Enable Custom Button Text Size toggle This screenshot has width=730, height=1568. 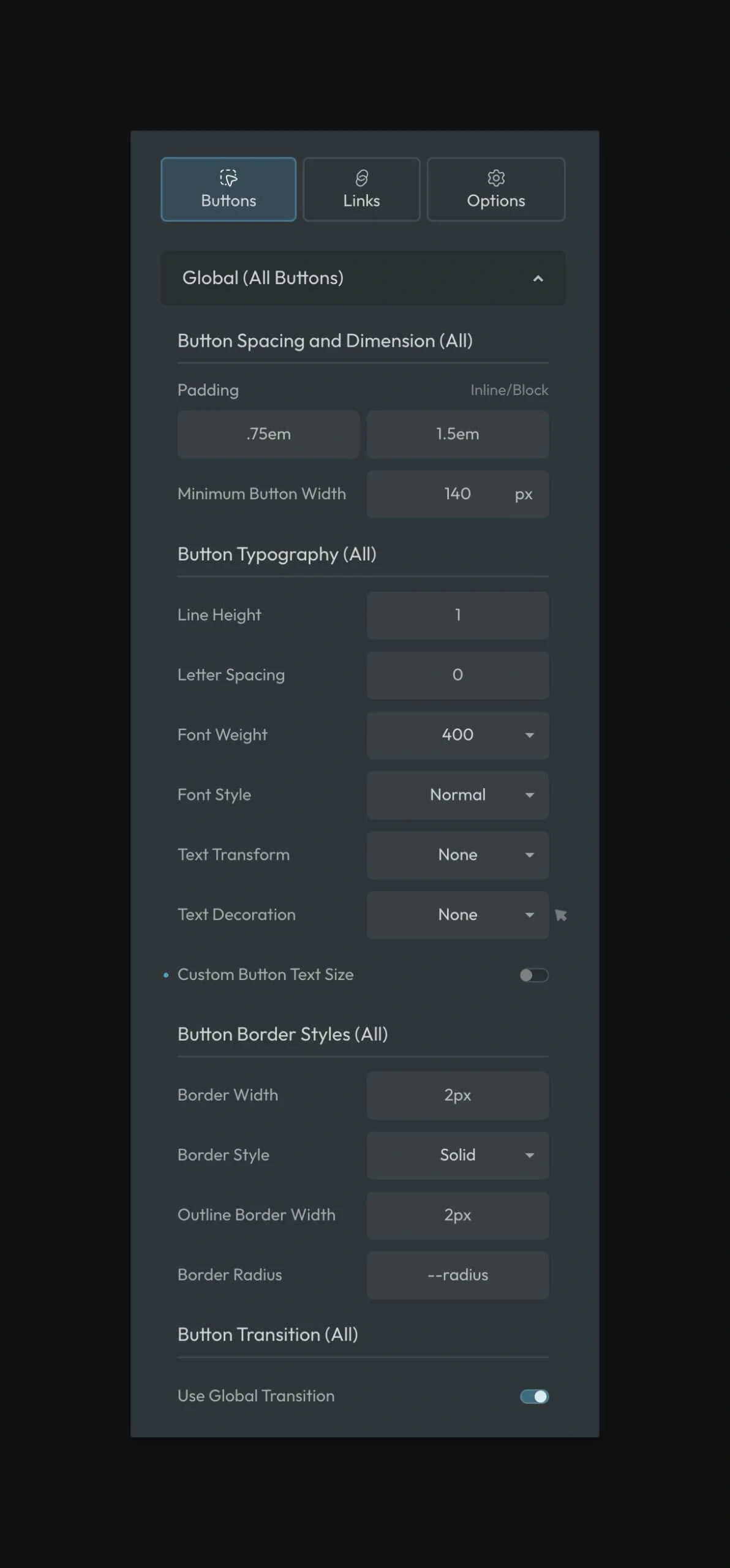533,975
